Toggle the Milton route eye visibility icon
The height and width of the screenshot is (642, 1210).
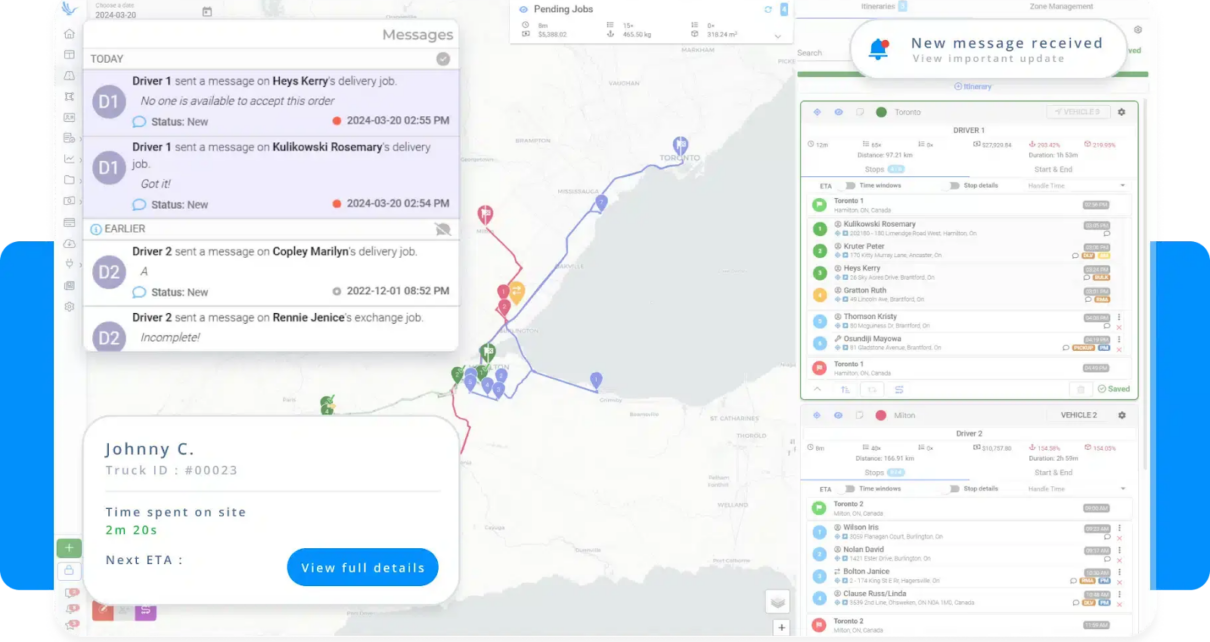pos(838,415)
